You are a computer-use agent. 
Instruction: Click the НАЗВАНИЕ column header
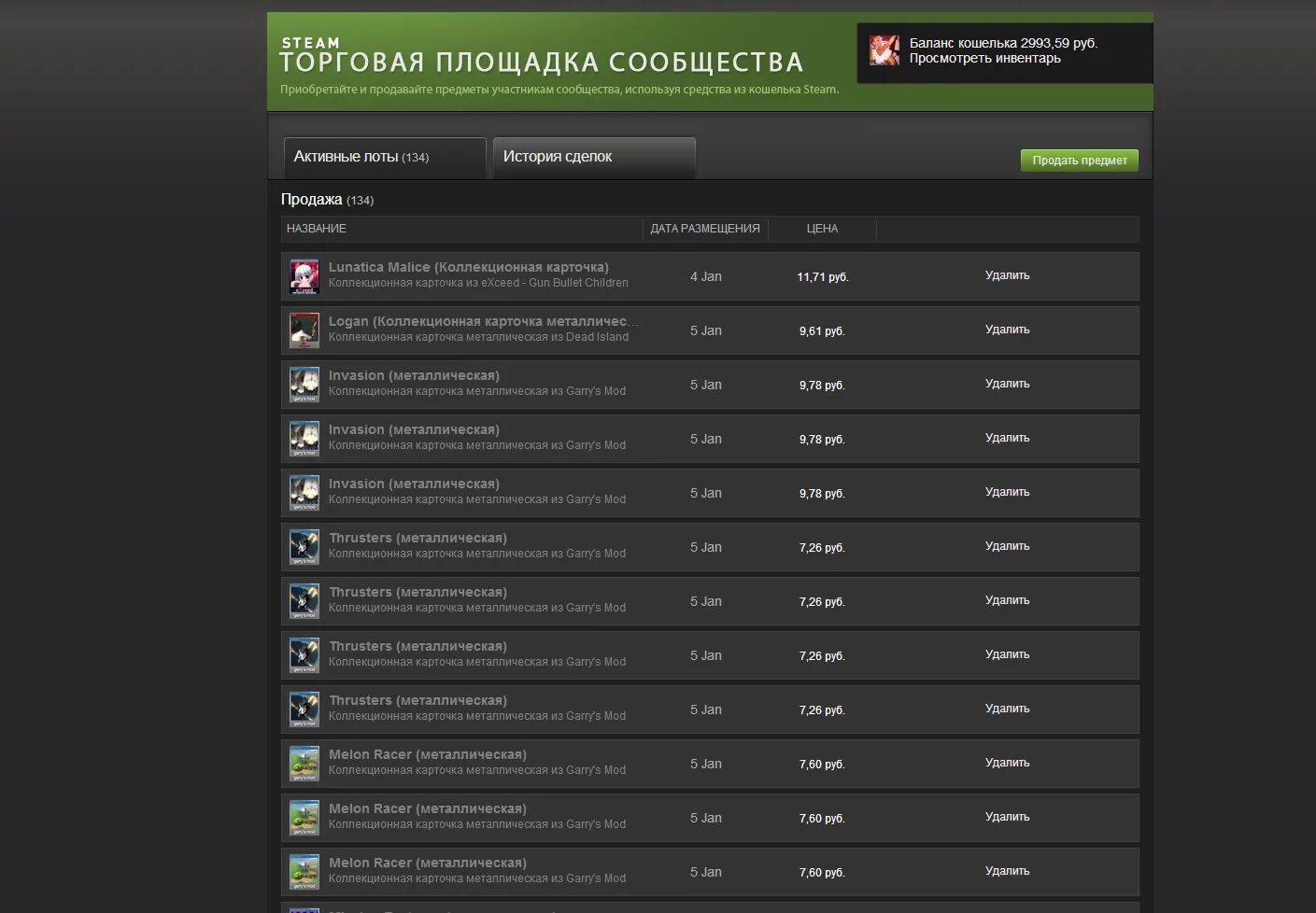317,229
